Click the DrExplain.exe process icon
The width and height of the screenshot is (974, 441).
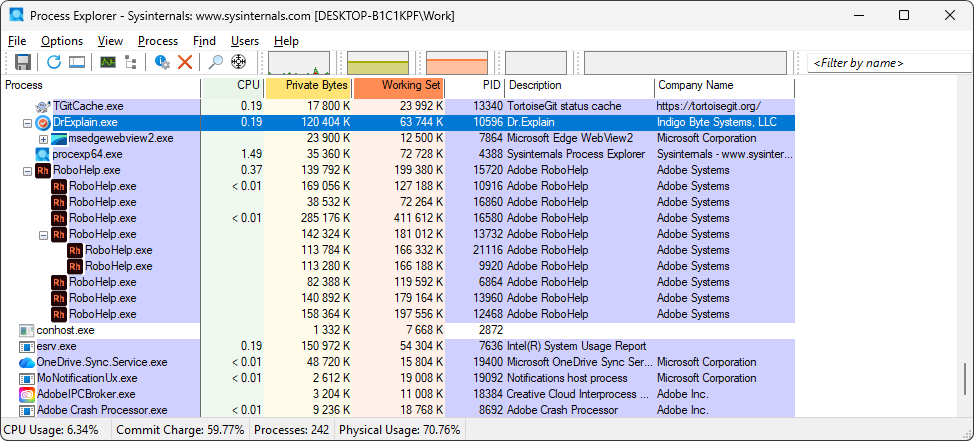(x=43, y=122)
